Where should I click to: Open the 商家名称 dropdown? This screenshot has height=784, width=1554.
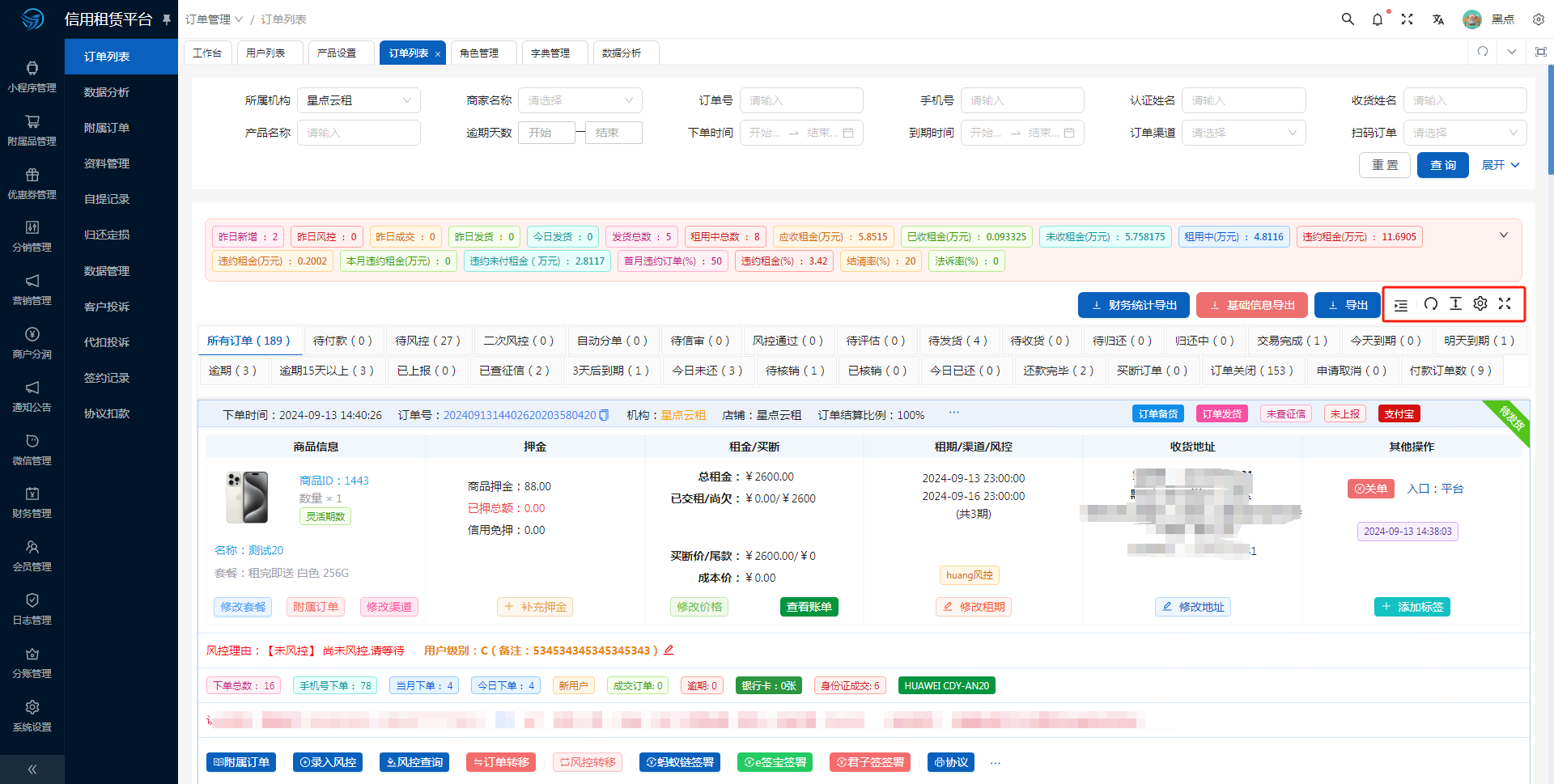(x=580, y=100)
